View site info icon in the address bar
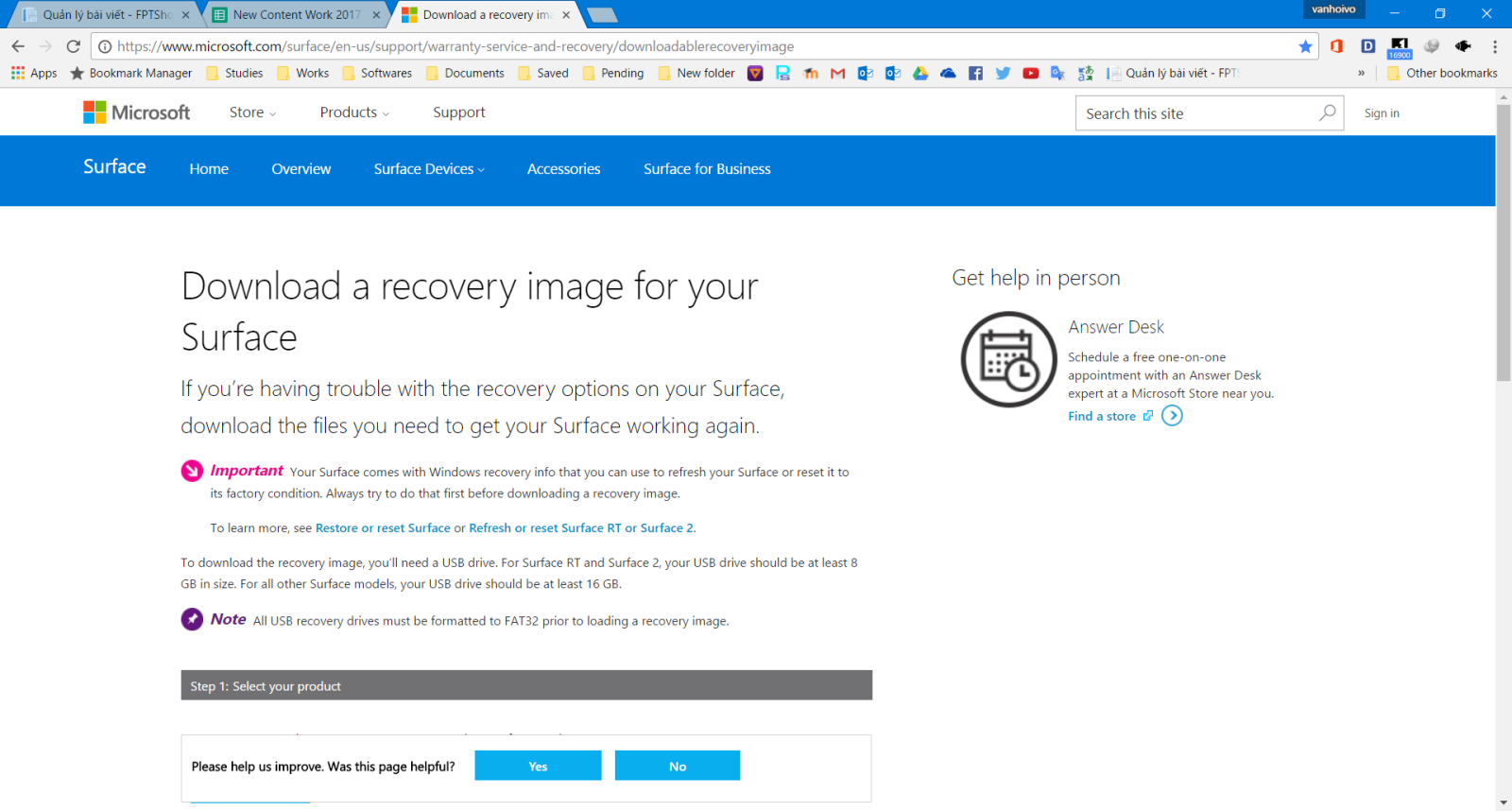 105,46
